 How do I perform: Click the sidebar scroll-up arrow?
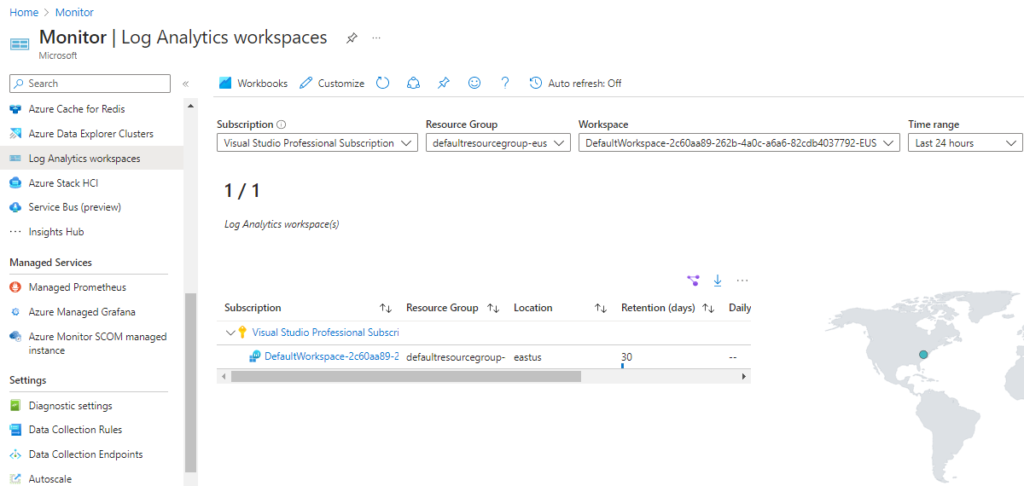[x=190, y=106]
